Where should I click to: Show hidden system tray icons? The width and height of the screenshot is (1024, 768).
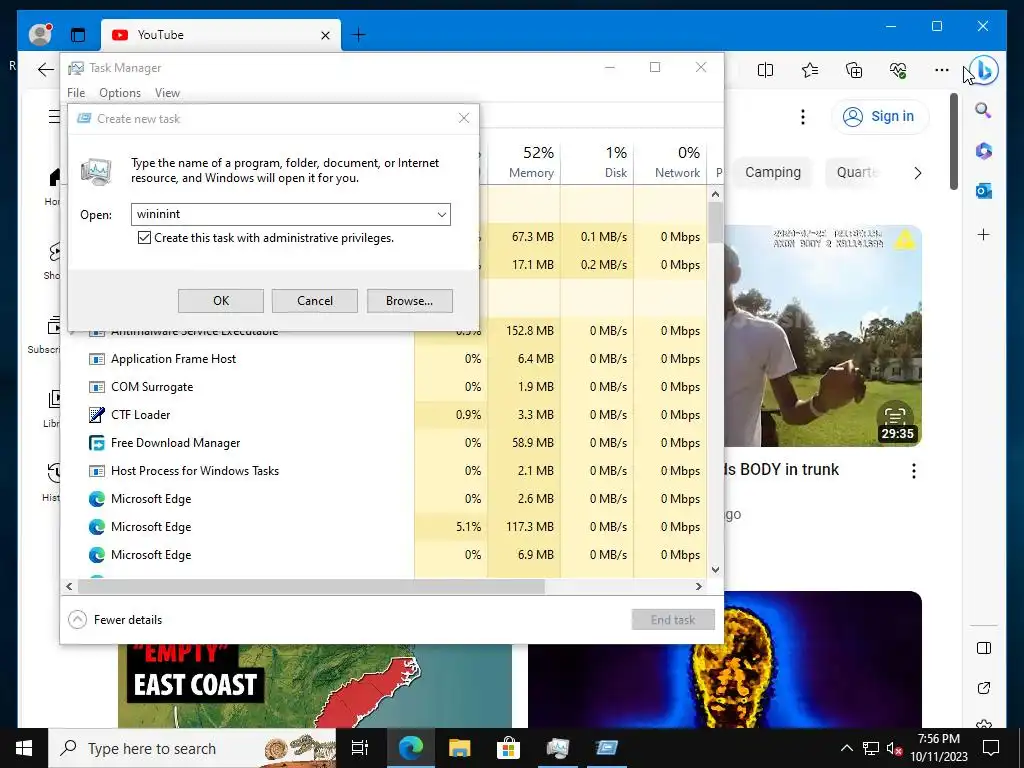click(846, 748)
